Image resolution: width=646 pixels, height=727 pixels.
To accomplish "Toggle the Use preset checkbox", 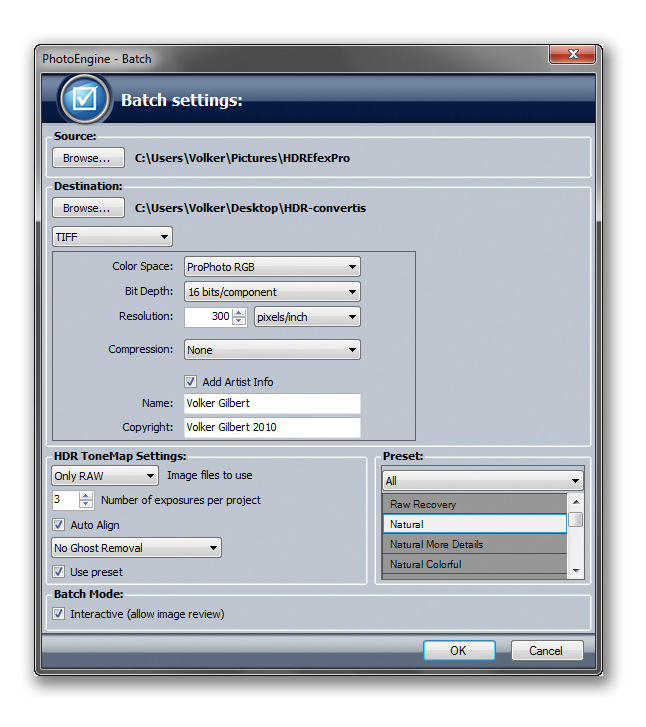I will tap(58, 572).
